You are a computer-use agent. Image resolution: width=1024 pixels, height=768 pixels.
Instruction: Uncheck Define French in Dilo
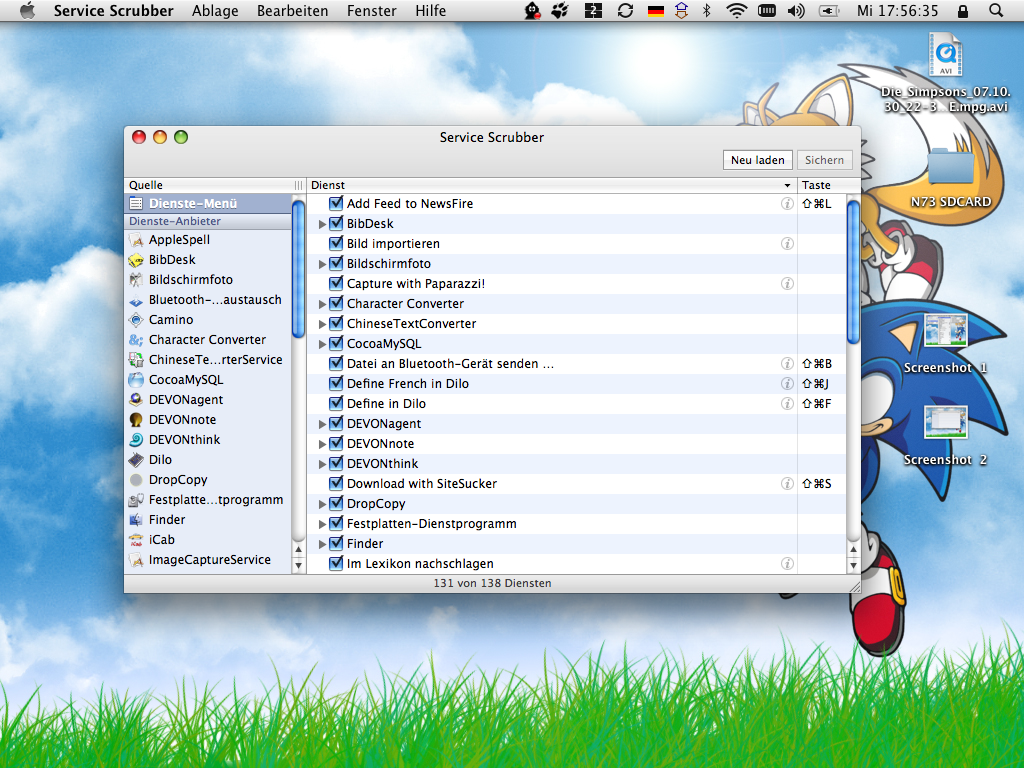point(336,383)
